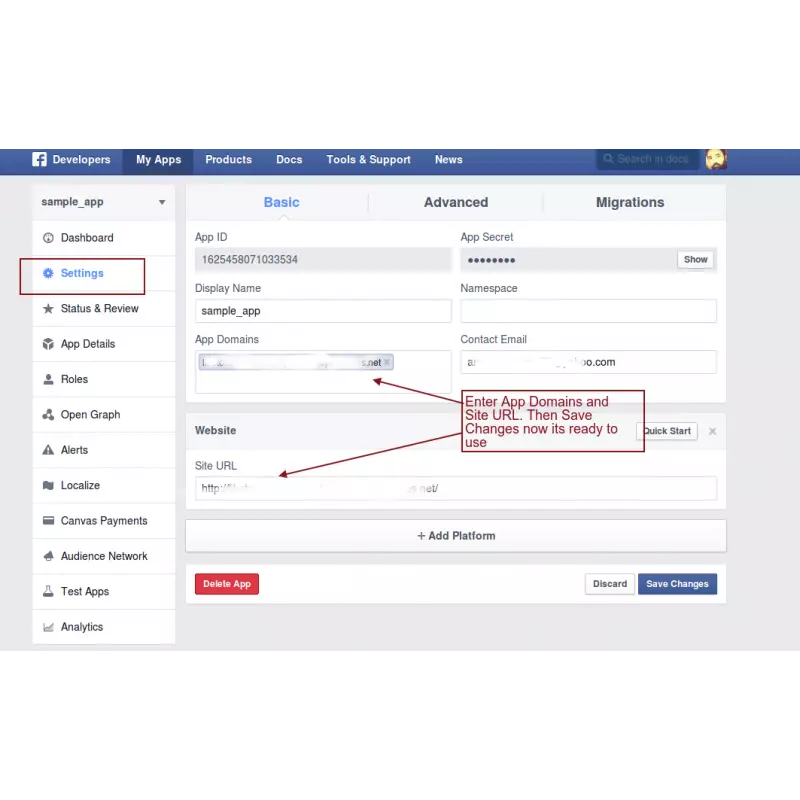The image size is (800, 800).
Task: Open the Dashboard icon in sidebar
Action: tap(48, 238)
